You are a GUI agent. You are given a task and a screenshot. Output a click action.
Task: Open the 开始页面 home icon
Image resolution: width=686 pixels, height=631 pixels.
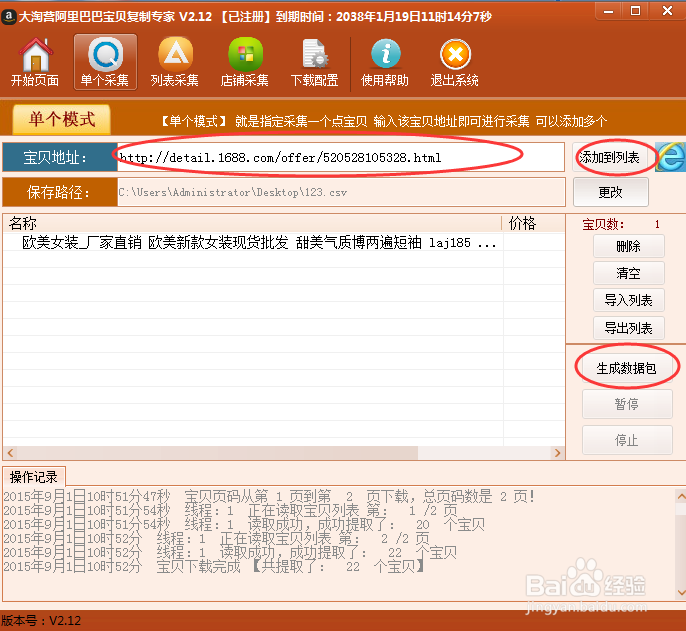point(35,62)
